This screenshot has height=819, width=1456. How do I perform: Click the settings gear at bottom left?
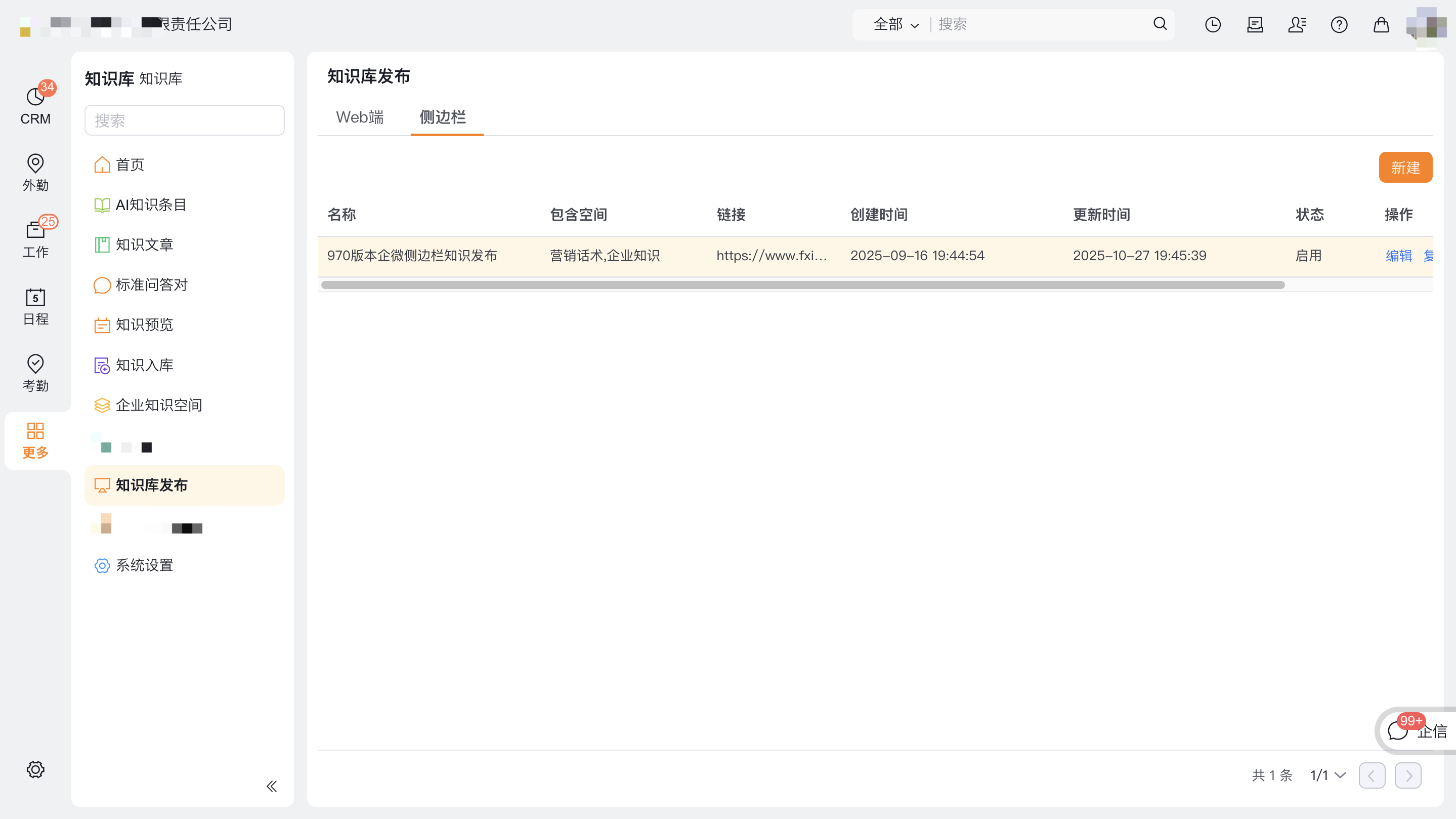point(35,769)
